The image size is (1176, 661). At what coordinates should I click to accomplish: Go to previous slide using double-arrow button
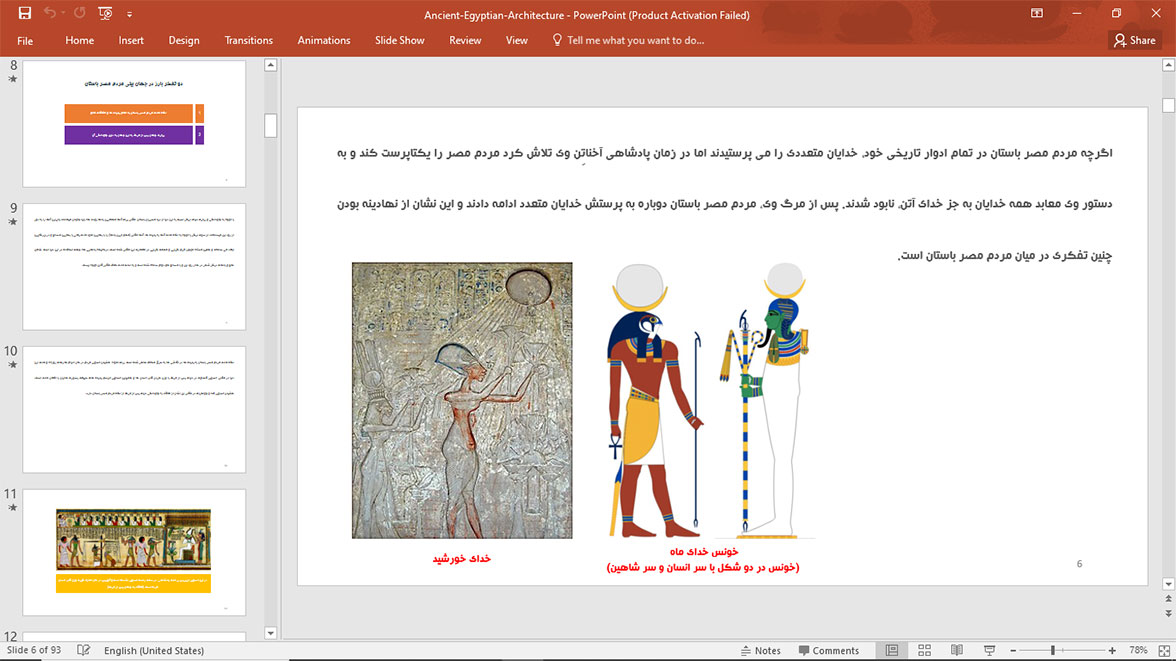(x=1168, y=599)
